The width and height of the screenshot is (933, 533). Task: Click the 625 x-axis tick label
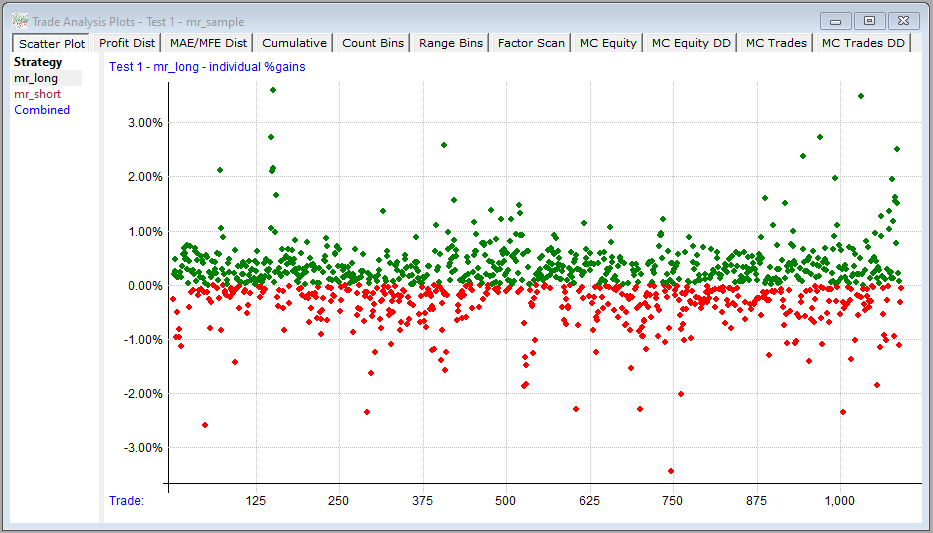point(590,500)
